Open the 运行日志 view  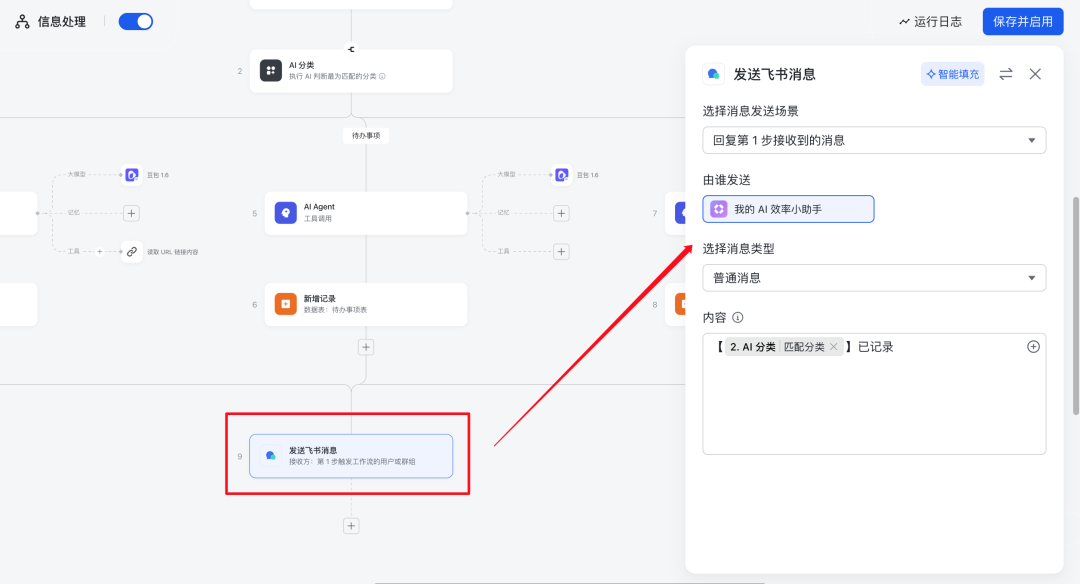[931, 20]
